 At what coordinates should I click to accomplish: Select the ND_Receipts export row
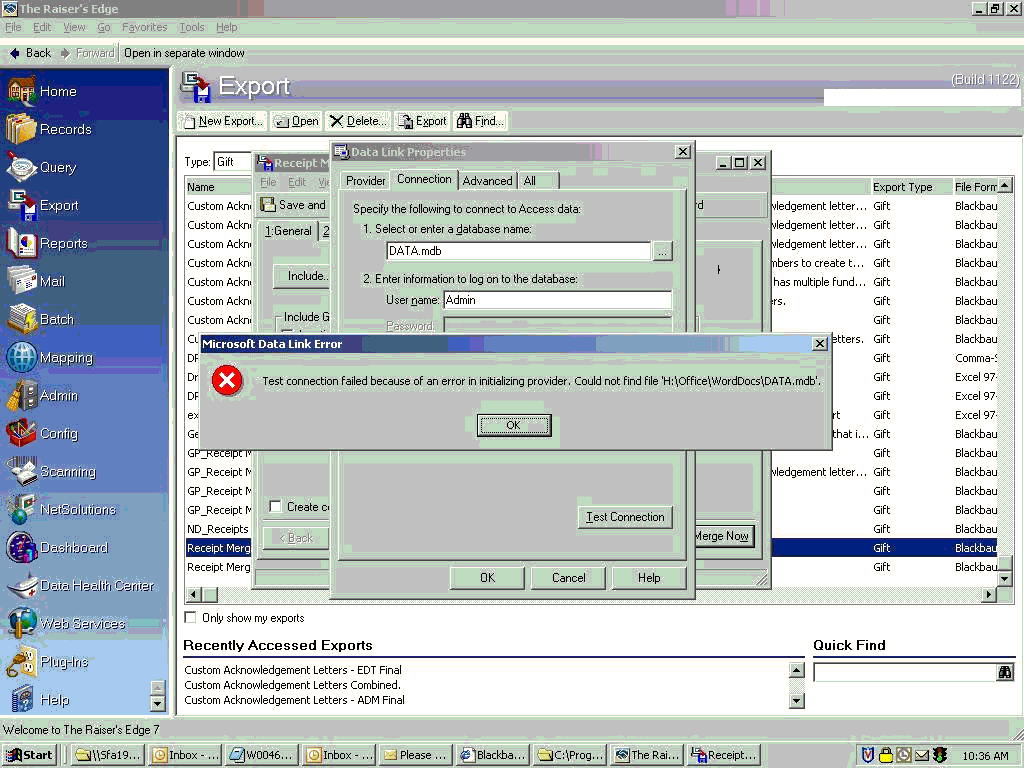[219, 528]
